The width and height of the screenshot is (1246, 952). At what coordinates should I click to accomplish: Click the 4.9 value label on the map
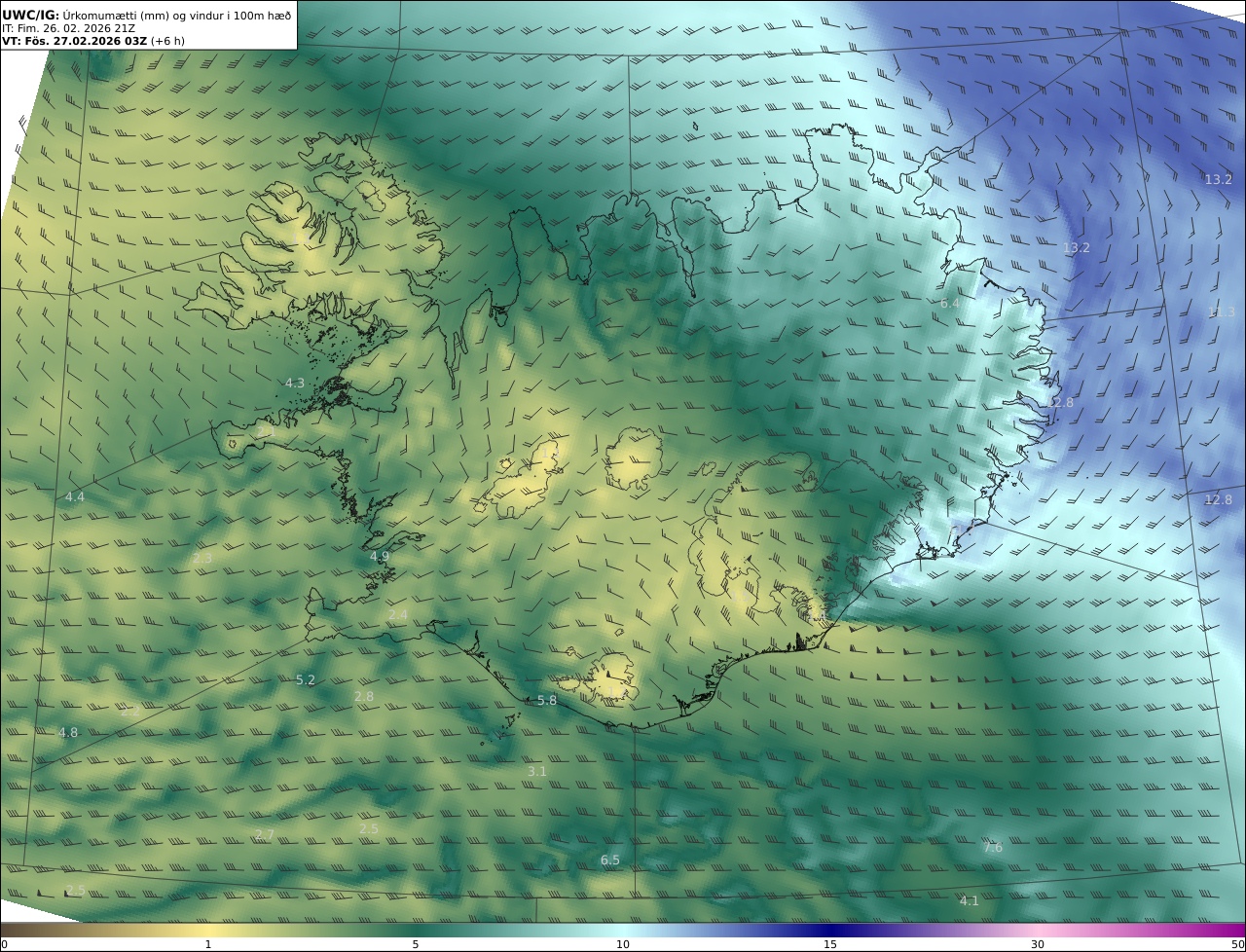coord(380,557)
